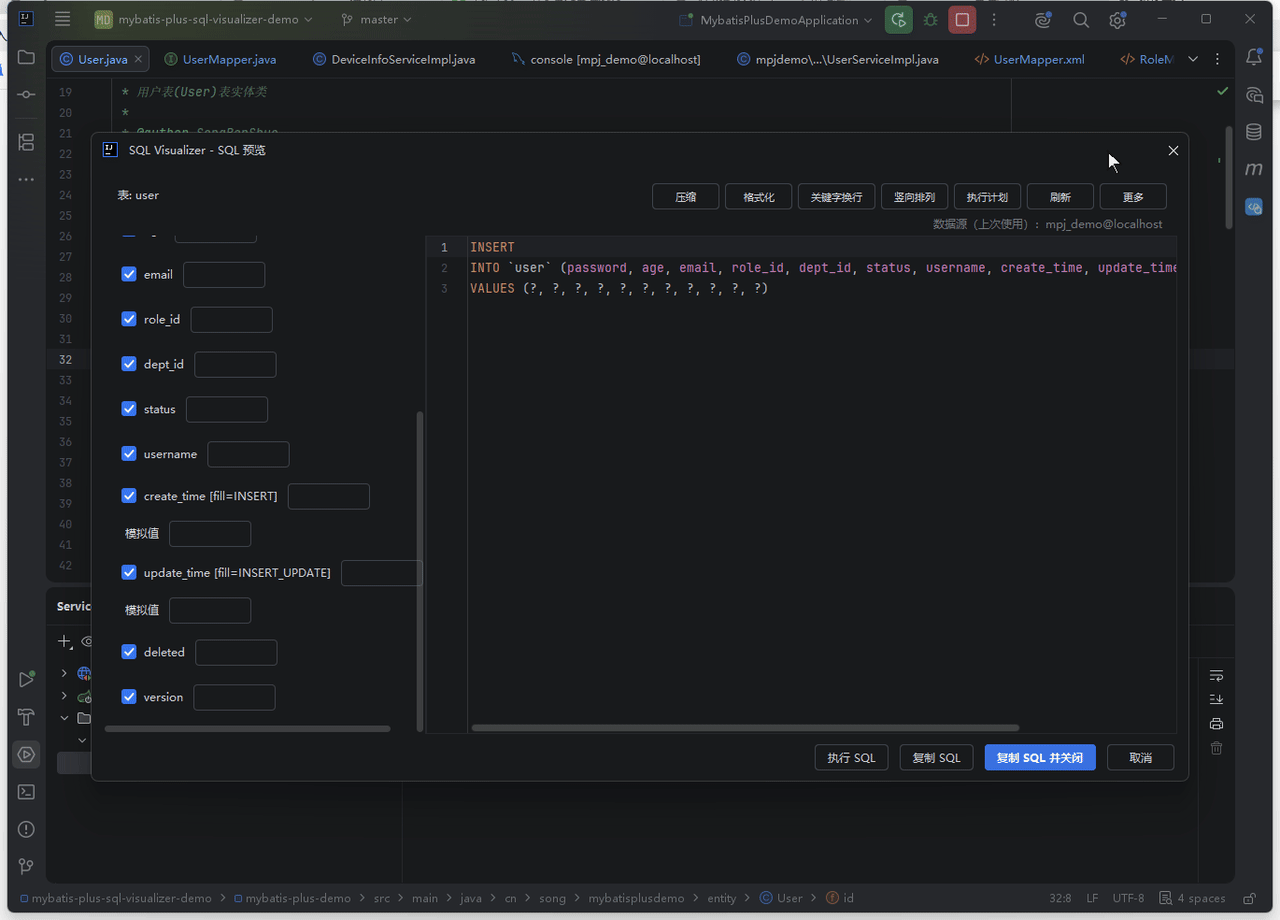Open the Maven tool window icon
The height and width of the screenshot is (920, 1280).
click(1254, 169)
